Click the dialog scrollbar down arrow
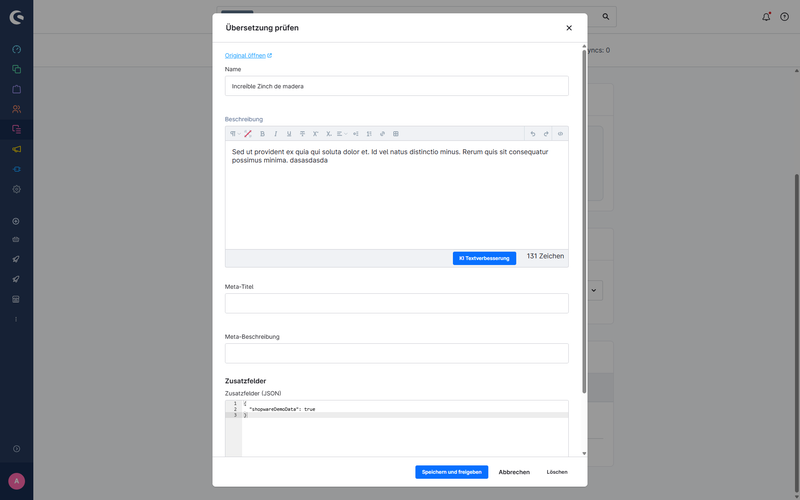Screen dimensions: 800x500 pos(584,454)
